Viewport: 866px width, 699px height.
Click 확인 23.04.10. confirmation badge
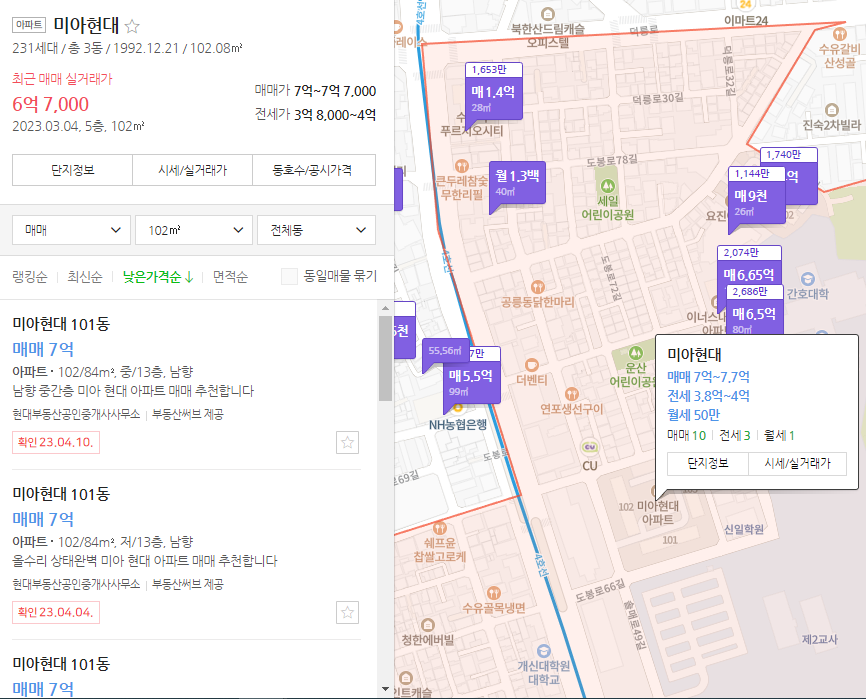coord(56,442)
